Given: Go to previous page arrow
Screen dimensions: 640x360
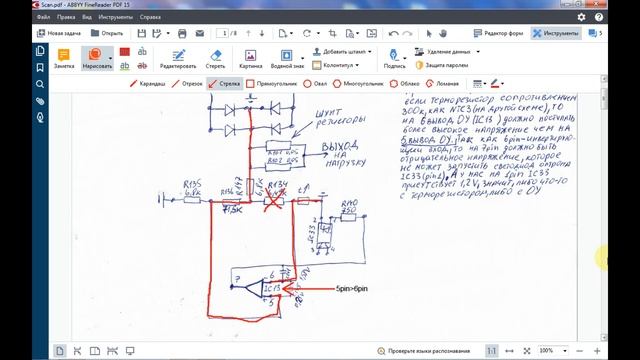Looking at the screenshot, I should tap(248, 33).
